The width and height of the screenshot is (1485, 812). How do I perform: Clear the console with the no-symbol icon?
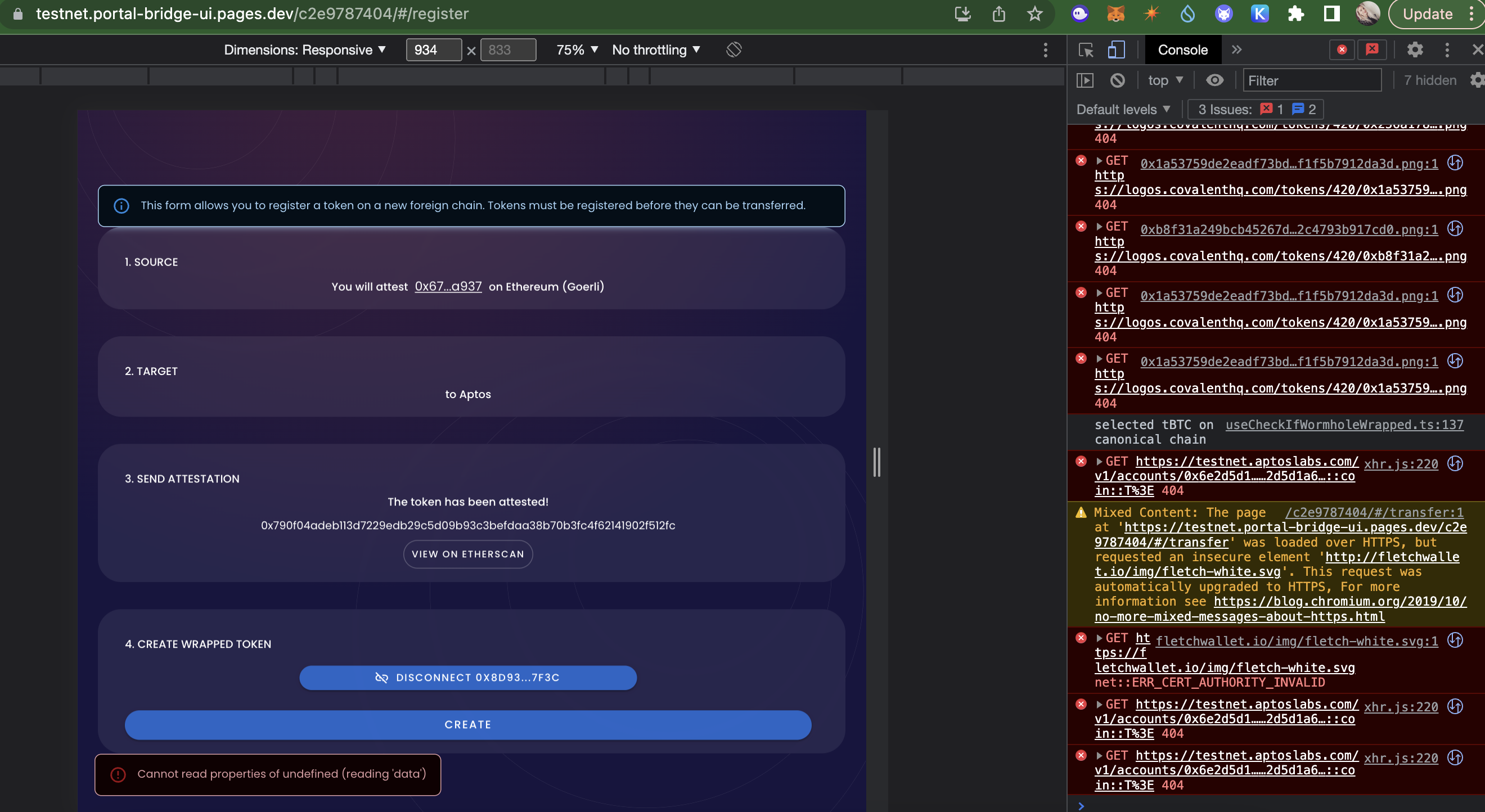pyautogui.click(x=1118, y=80)
